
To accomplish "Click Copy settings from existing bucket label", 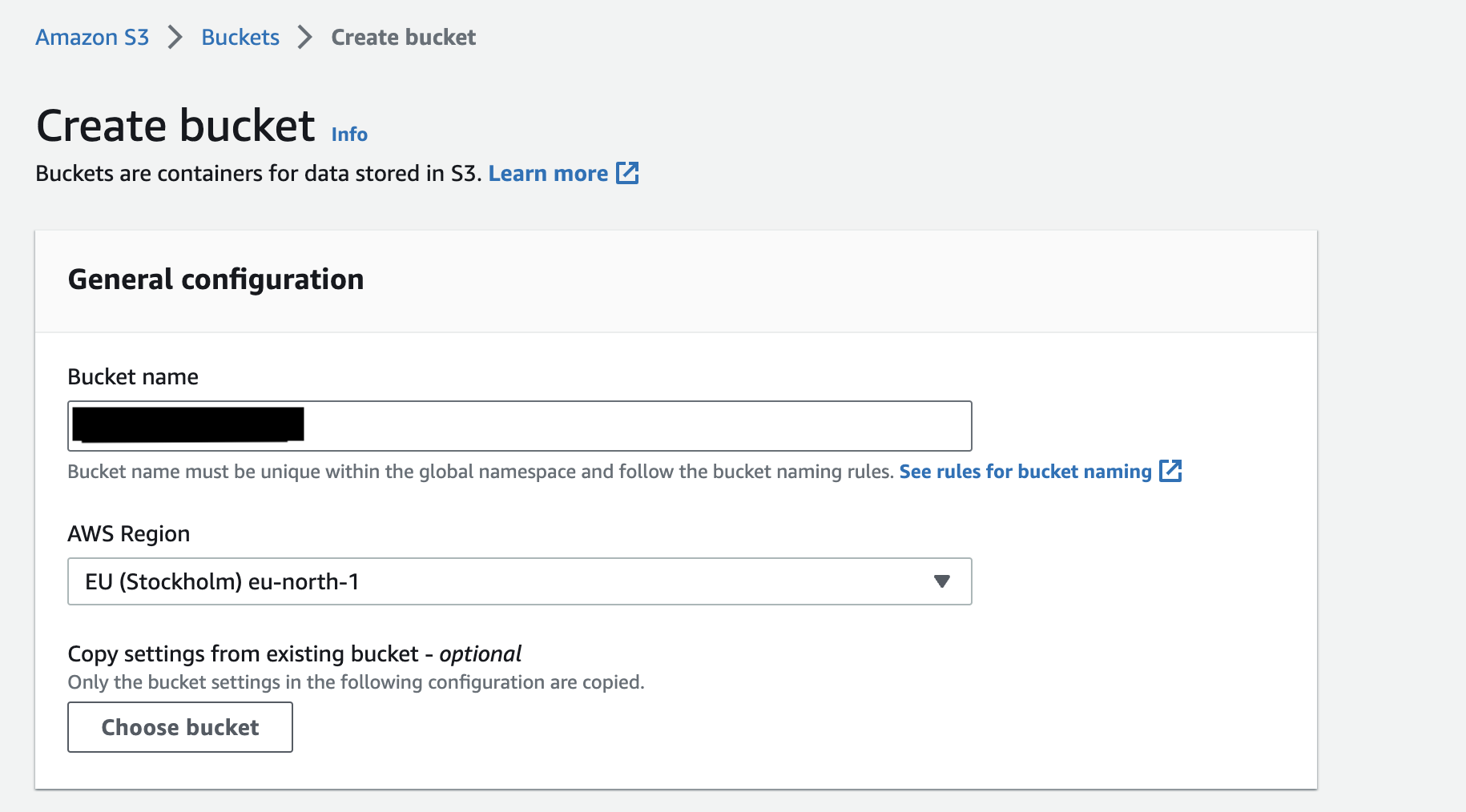I will point(295,654).
